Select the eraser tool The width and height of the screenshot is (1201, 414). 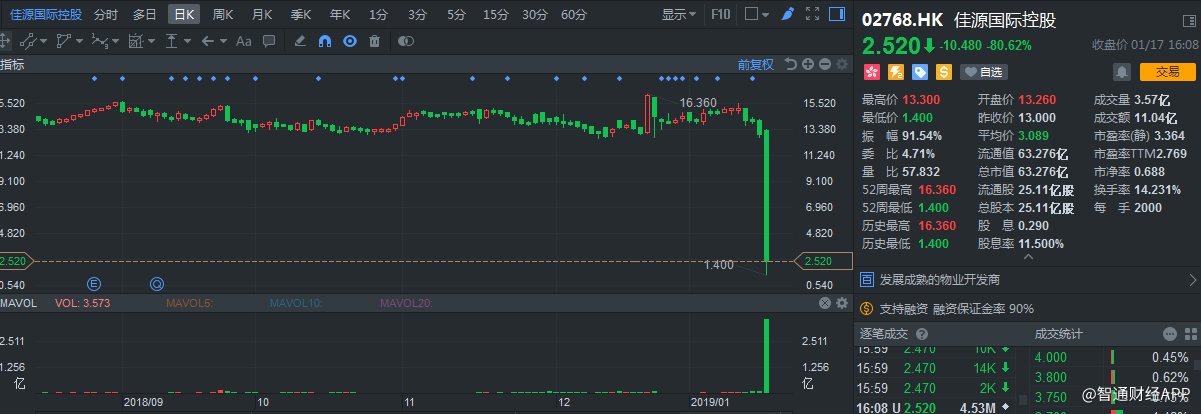(x=300, y=41)
